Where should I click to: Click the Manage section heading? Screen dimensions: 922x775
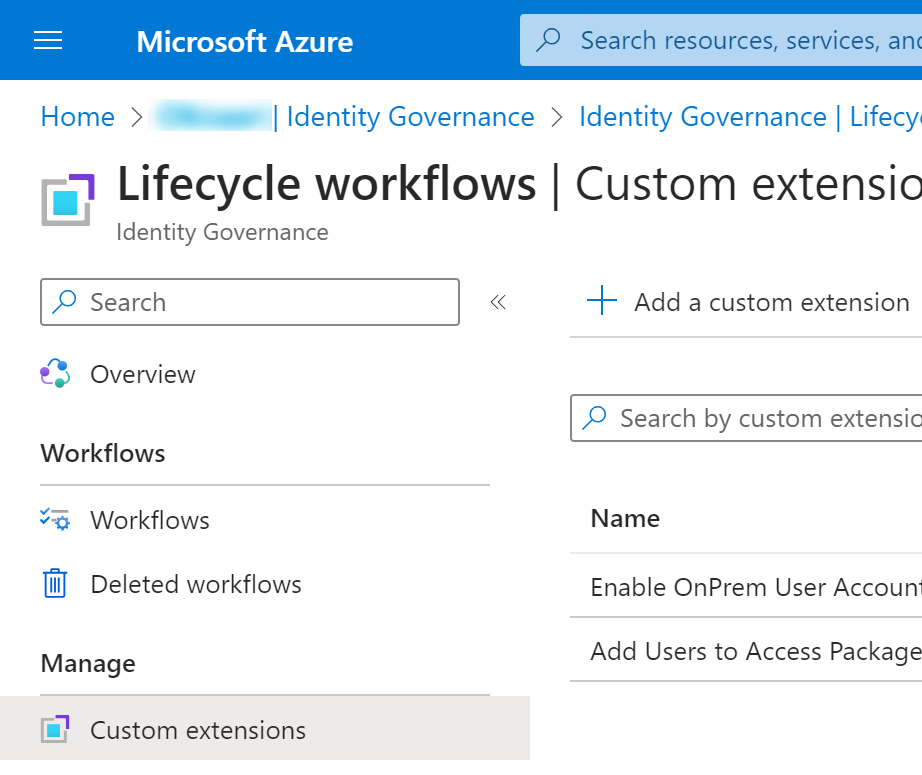click(x=88, y=663)
